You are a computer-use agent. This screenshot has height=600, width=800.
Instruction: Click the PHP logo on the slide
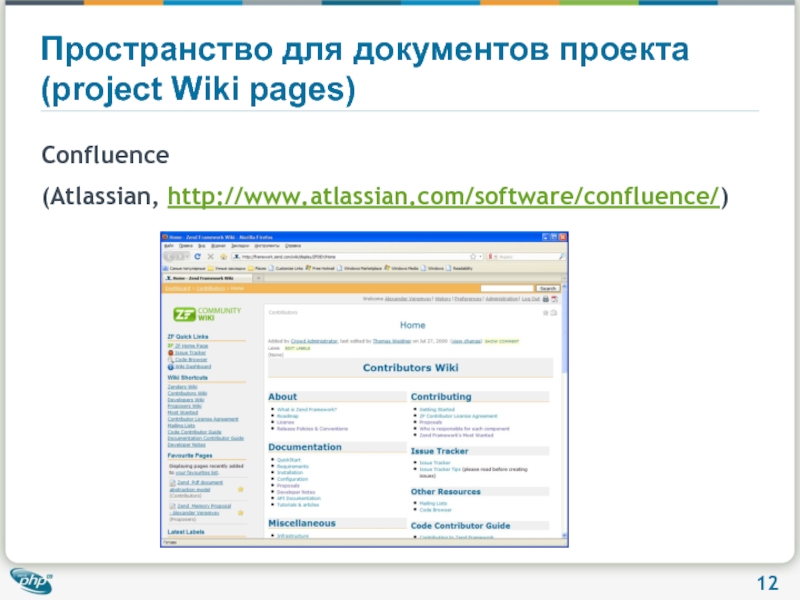pos(31,580)
